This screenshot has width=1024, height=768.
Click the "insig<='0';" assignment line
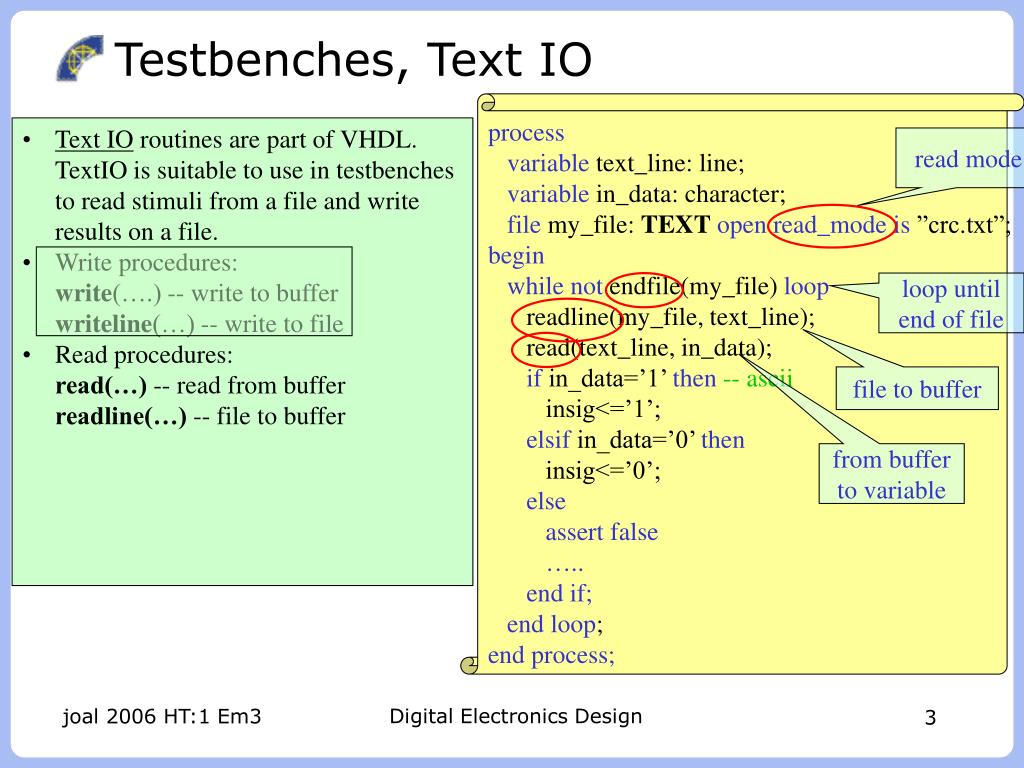point(603,471)
